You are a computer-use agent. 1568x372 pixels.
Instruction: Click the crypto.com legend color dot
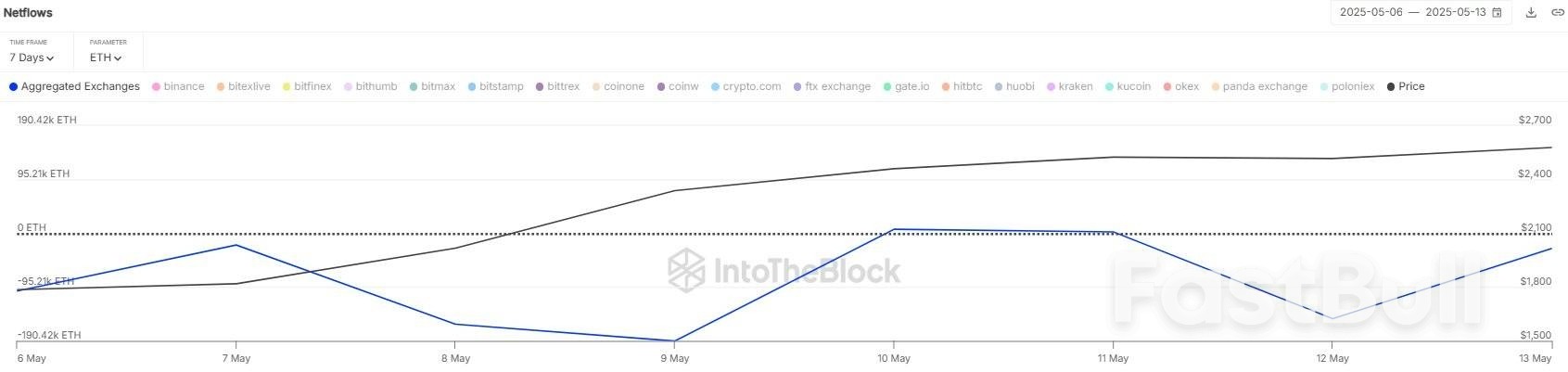click(x=716, y=87)
